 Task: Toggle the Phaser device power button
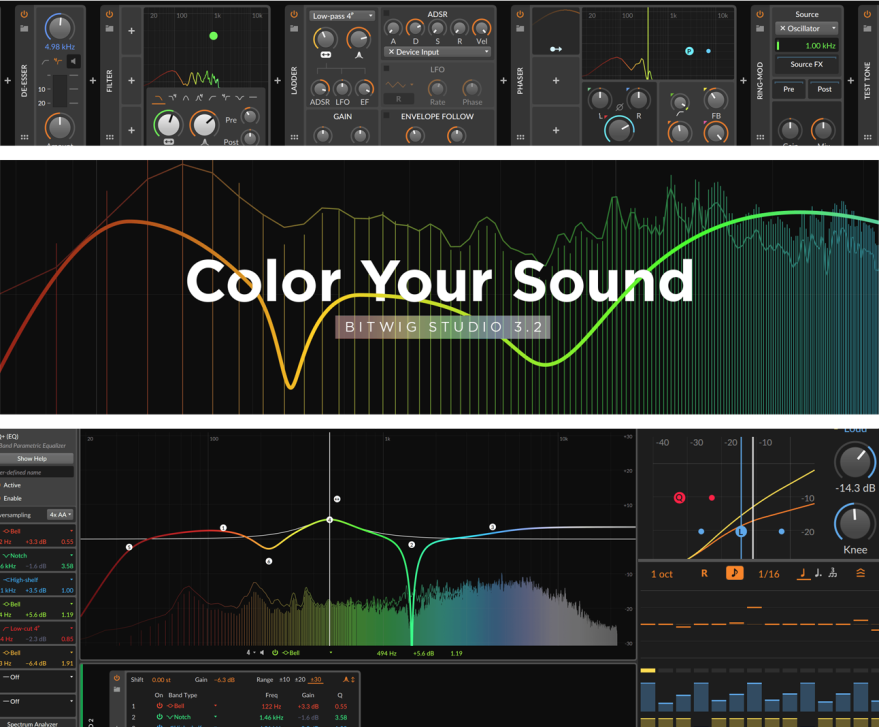pos(519,14)
